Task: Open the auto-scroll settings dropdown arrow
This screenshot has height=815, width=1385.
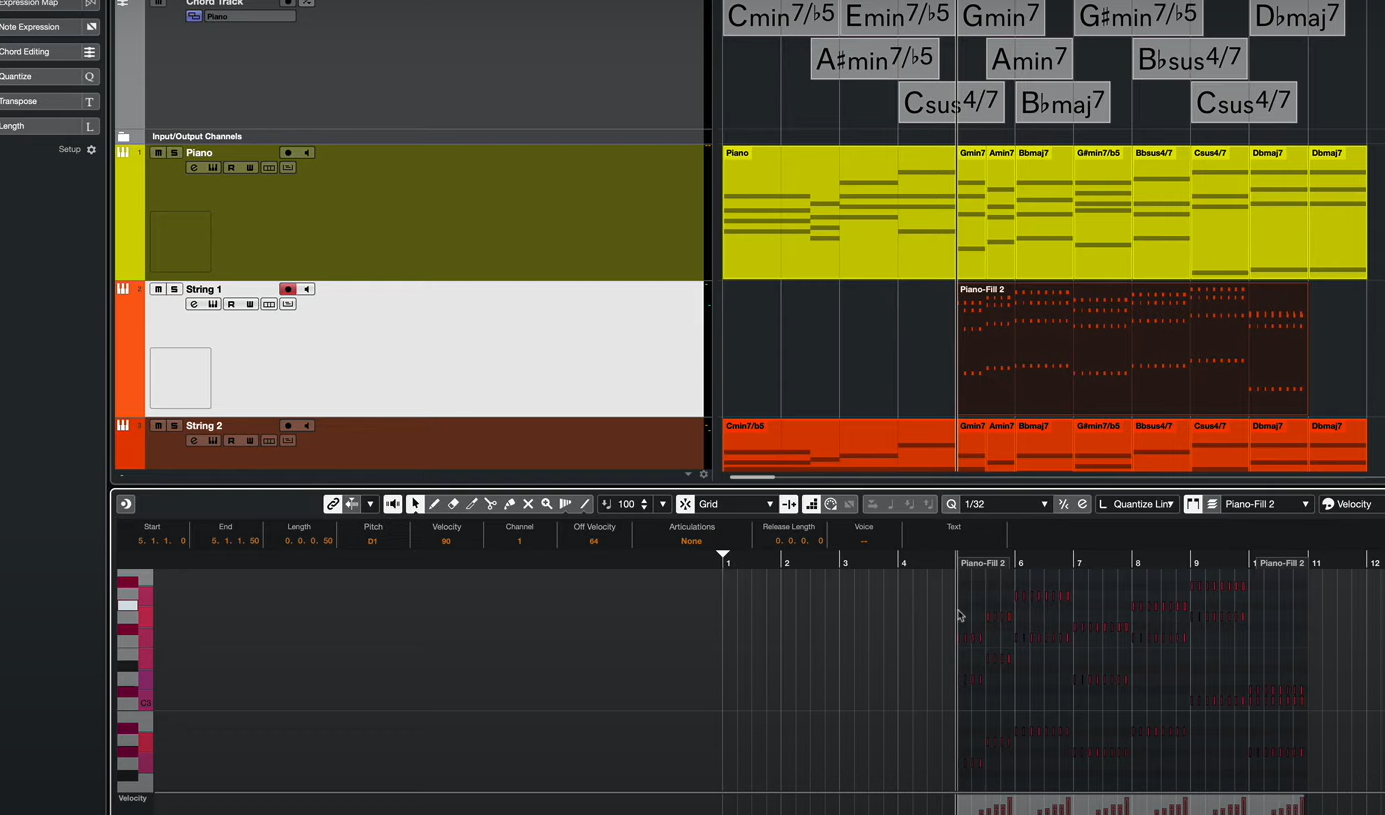Action: click(370, 504)
